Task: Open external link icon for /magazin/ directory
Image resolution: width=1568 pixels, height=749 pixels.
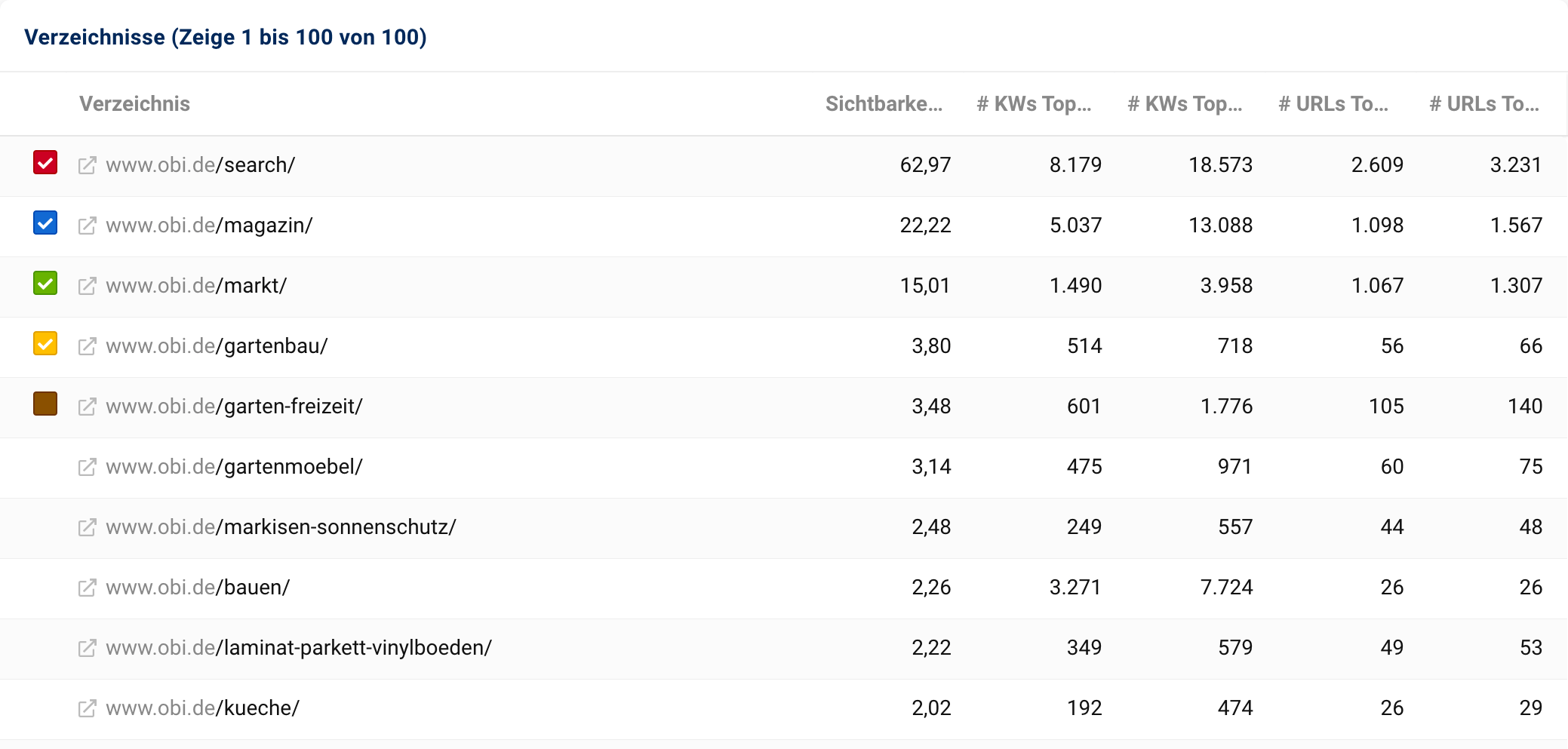Action: (x=88, y=226)
